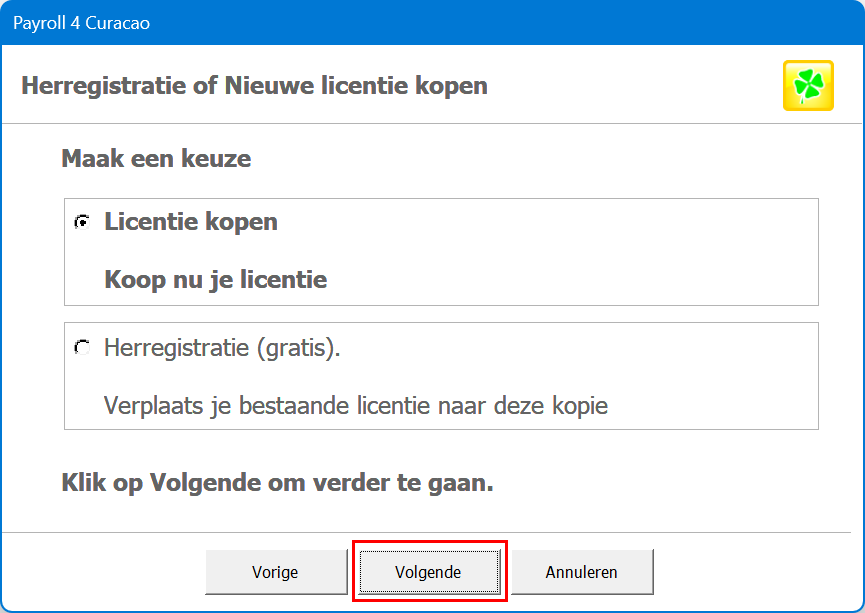Click empty title bar area right of the title

tap(500, 22)
